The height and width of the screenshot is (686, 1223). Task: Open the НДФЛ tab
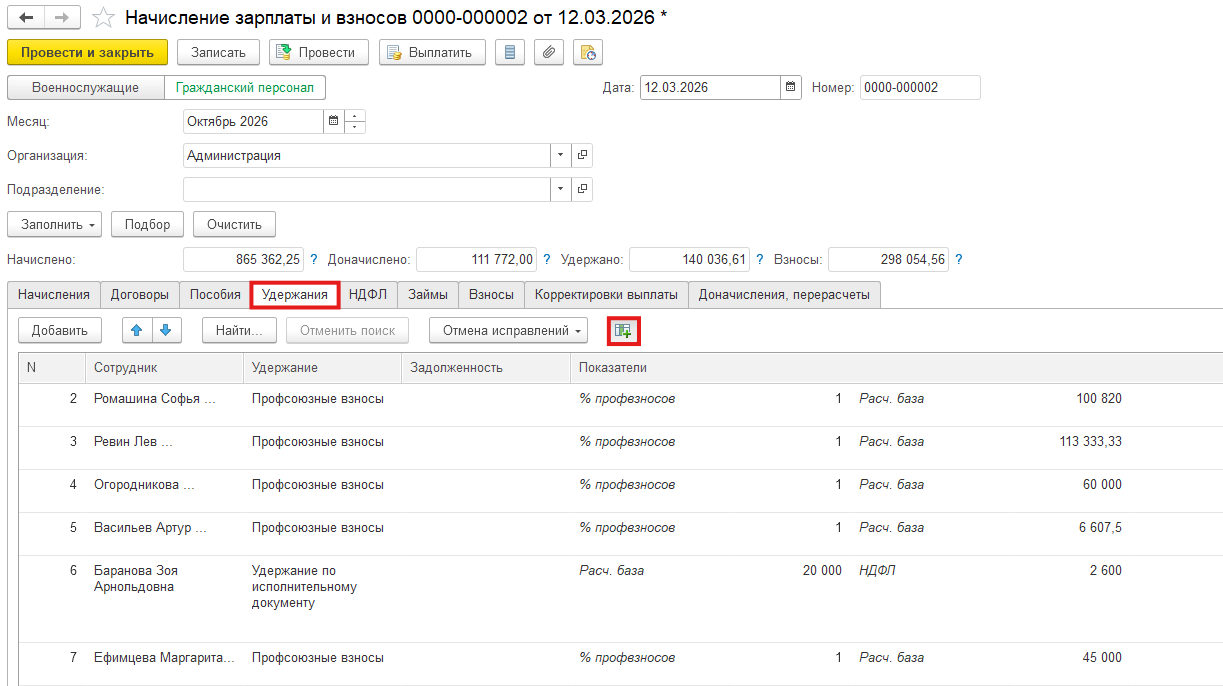pos(368,295)
